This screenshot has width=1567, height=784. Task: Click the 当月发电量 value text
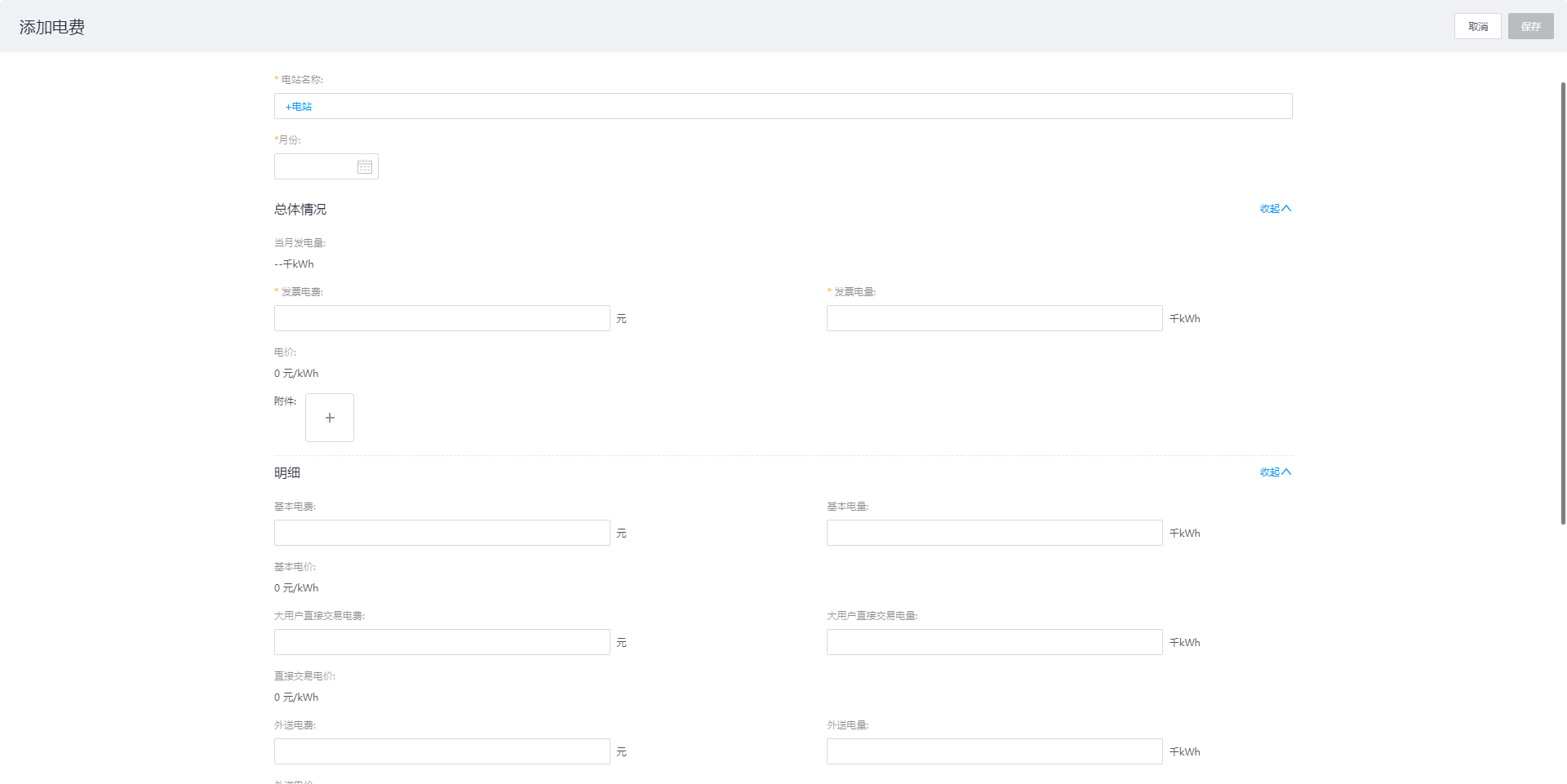pos(294,264)
